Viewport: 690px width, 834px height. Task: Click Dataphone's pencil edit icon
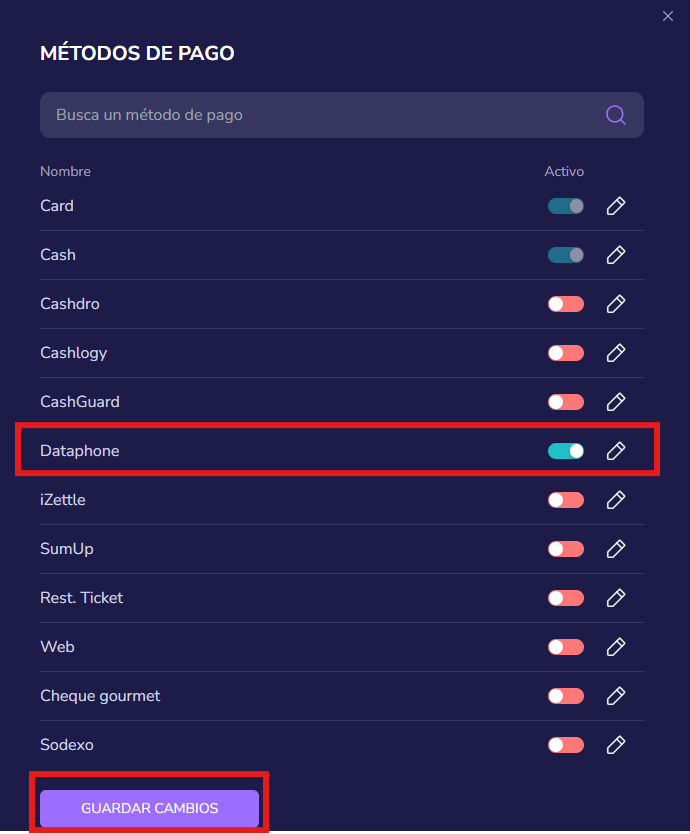point(616,451)
